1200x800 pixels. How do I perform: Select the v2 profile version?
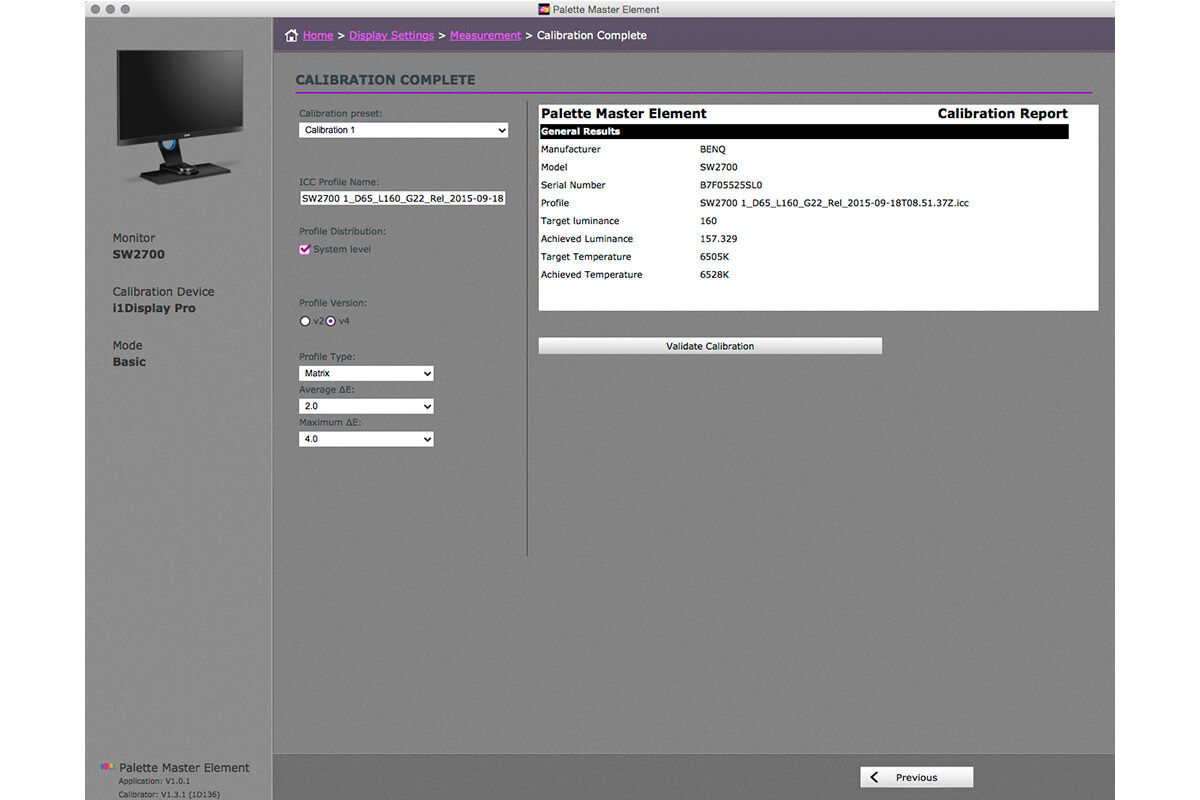[x=305, y=321]
